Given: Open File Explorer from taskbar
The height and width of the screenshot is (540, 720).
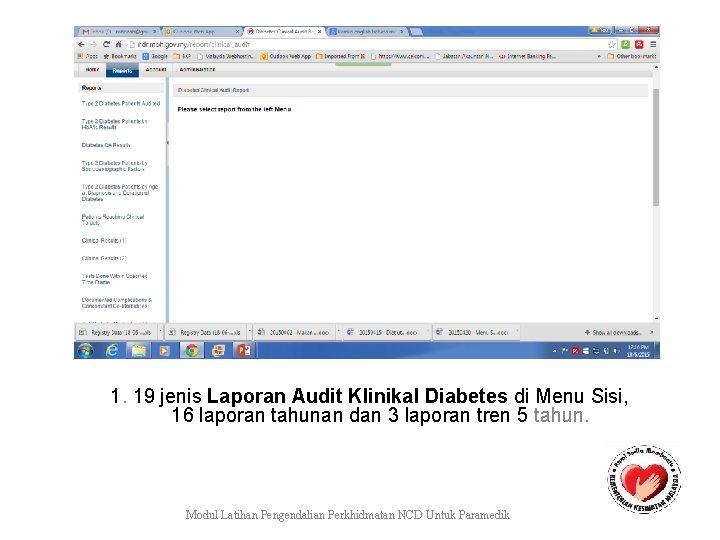Looking at the screenshot, I should pos(138,351).
